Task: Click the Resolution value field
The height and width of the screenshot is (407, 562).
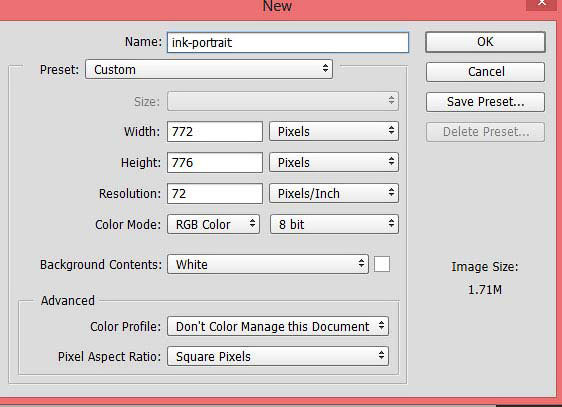Action: click(x=215, y=193)
